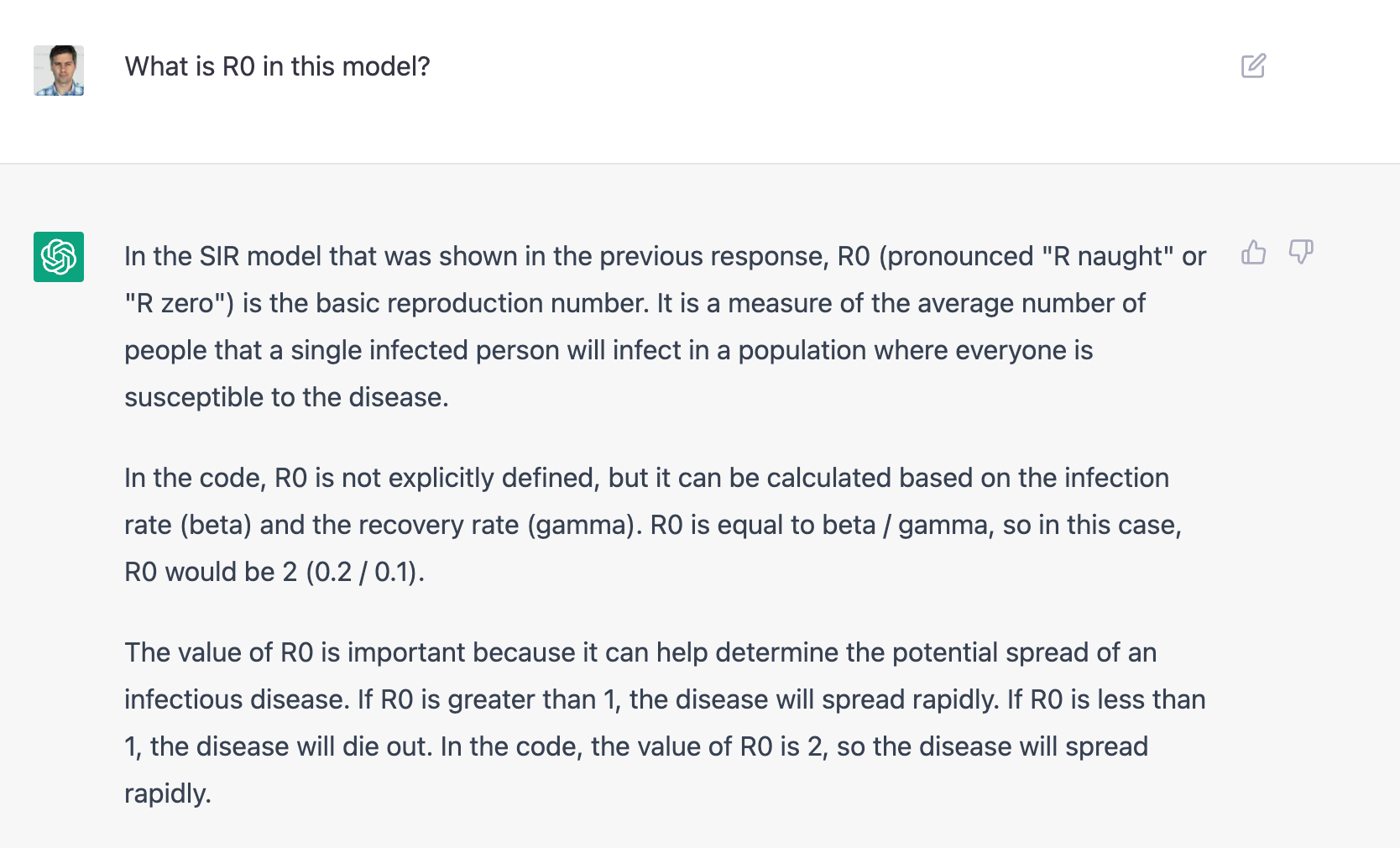Screen dimensions: 1400x848
Task: Click the phrase "infection" ending the line
Action: coord(1116,478)
